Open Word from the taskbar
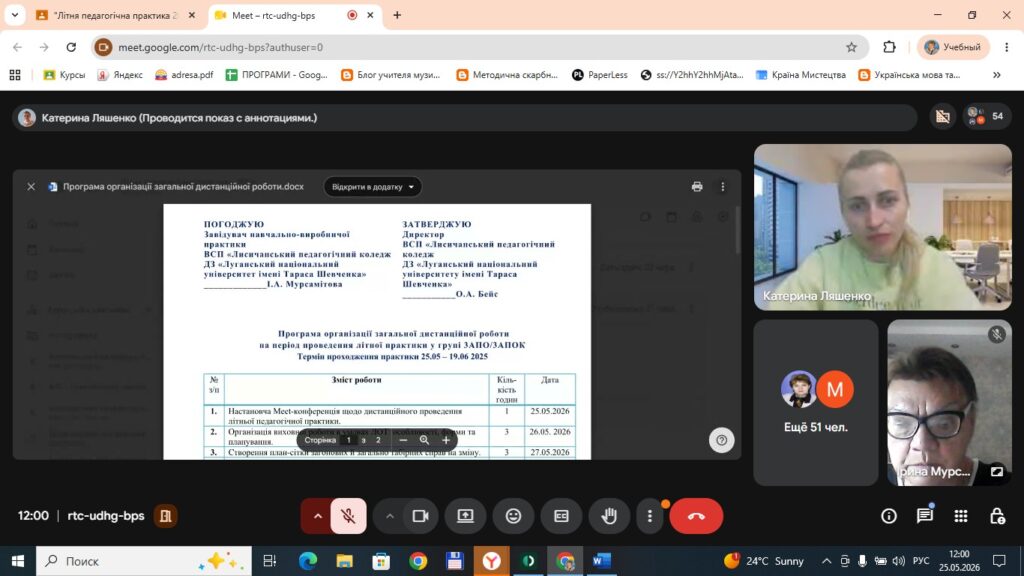Image resolution: width=1024 pixels, height=576 pixels. pos(601,561)
